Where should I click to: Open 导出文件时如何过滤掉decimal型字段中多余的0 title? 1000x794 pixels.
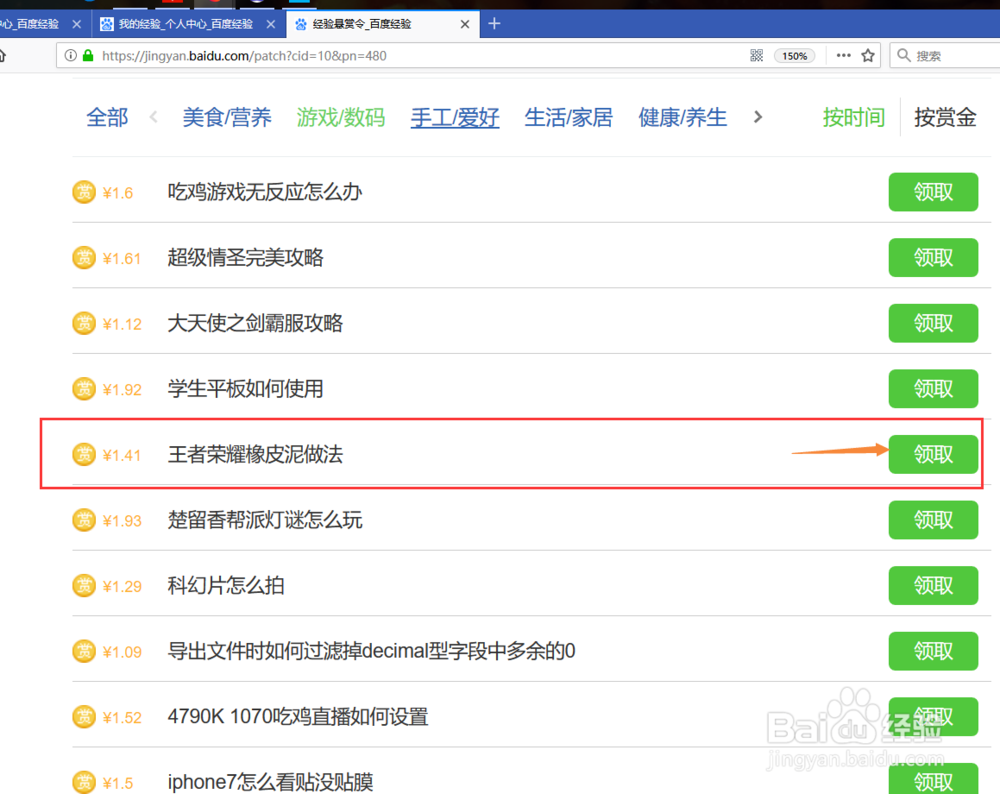(x=371, y=651)
